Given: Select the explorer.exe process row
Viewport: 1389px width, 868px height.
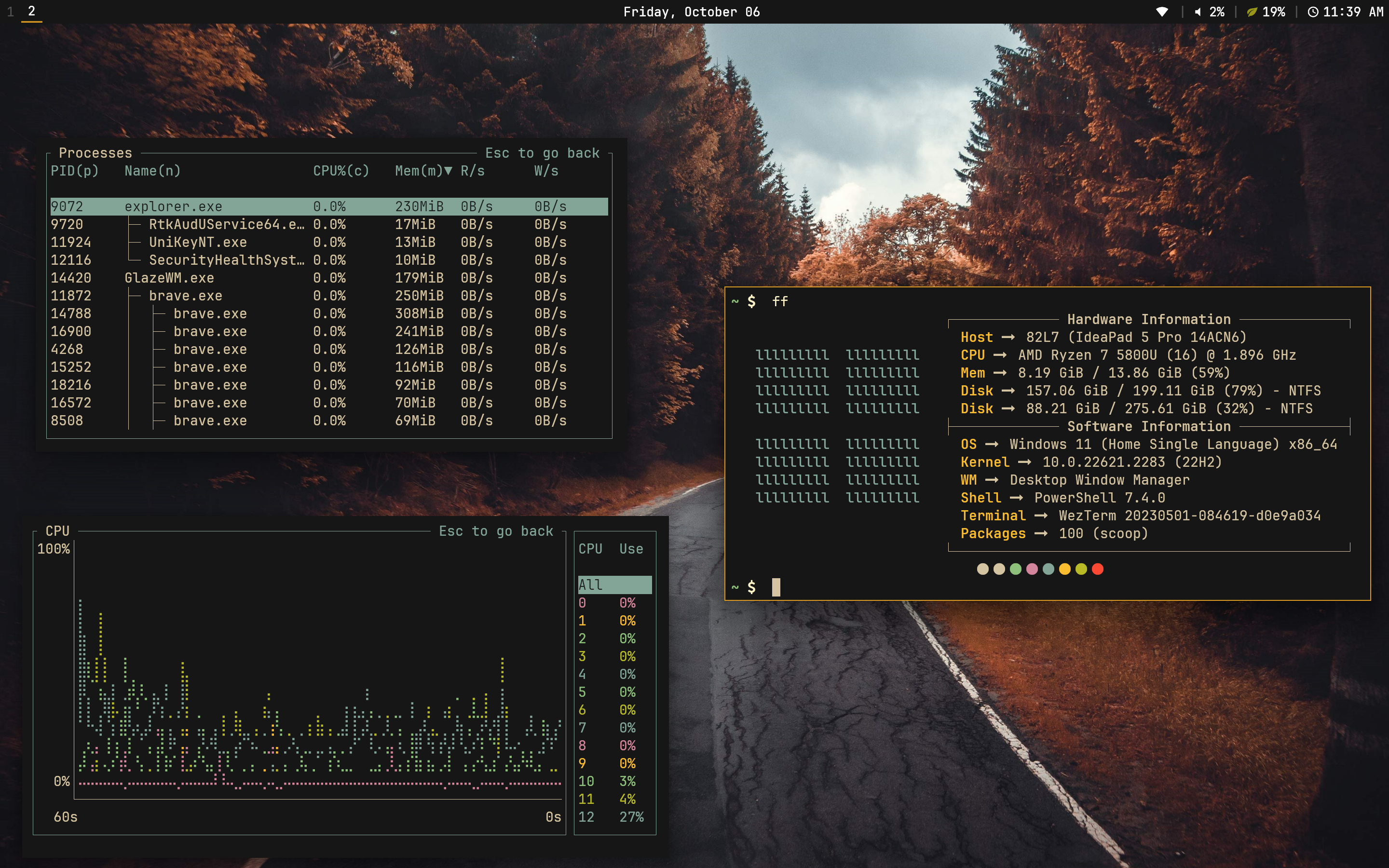Looking at the screenshot, I should point(329,207).
